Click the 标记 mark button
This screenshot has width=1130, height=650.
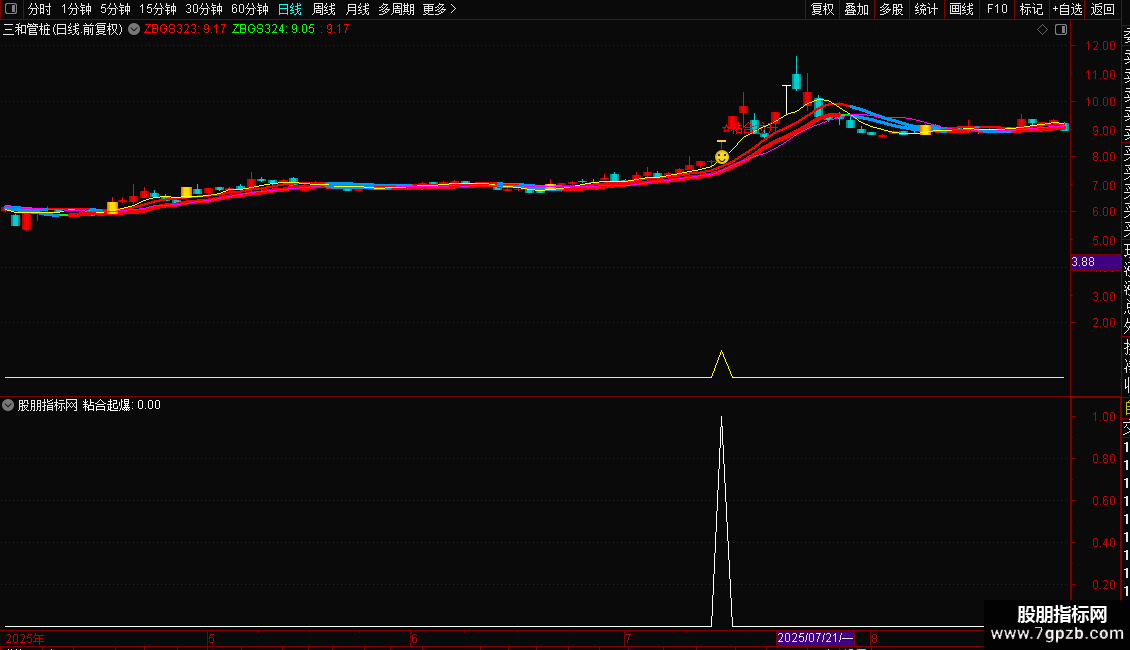coord(1031,9)
